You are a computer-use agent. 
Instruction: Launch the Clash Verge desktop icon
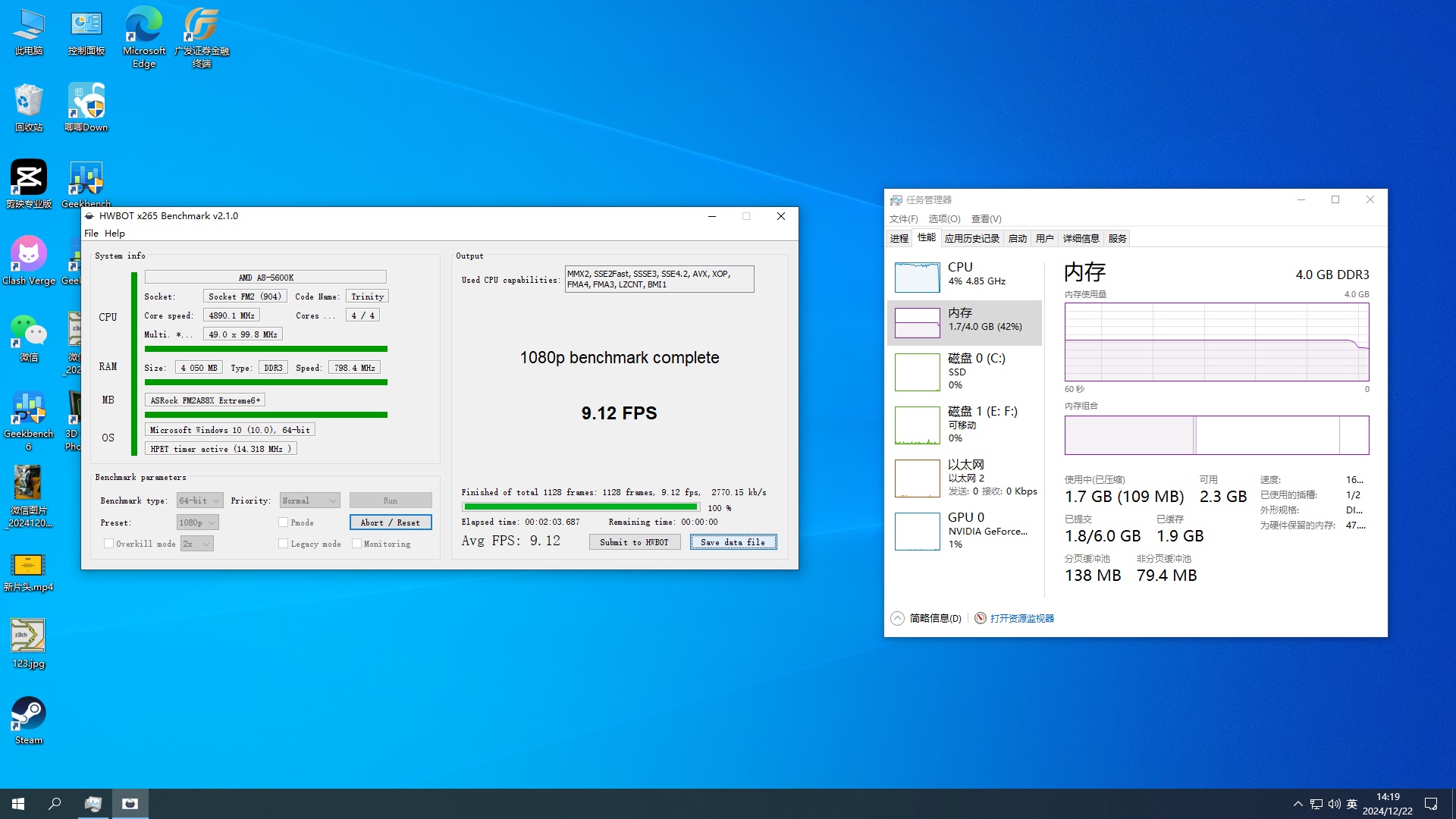tap(29, 261)
